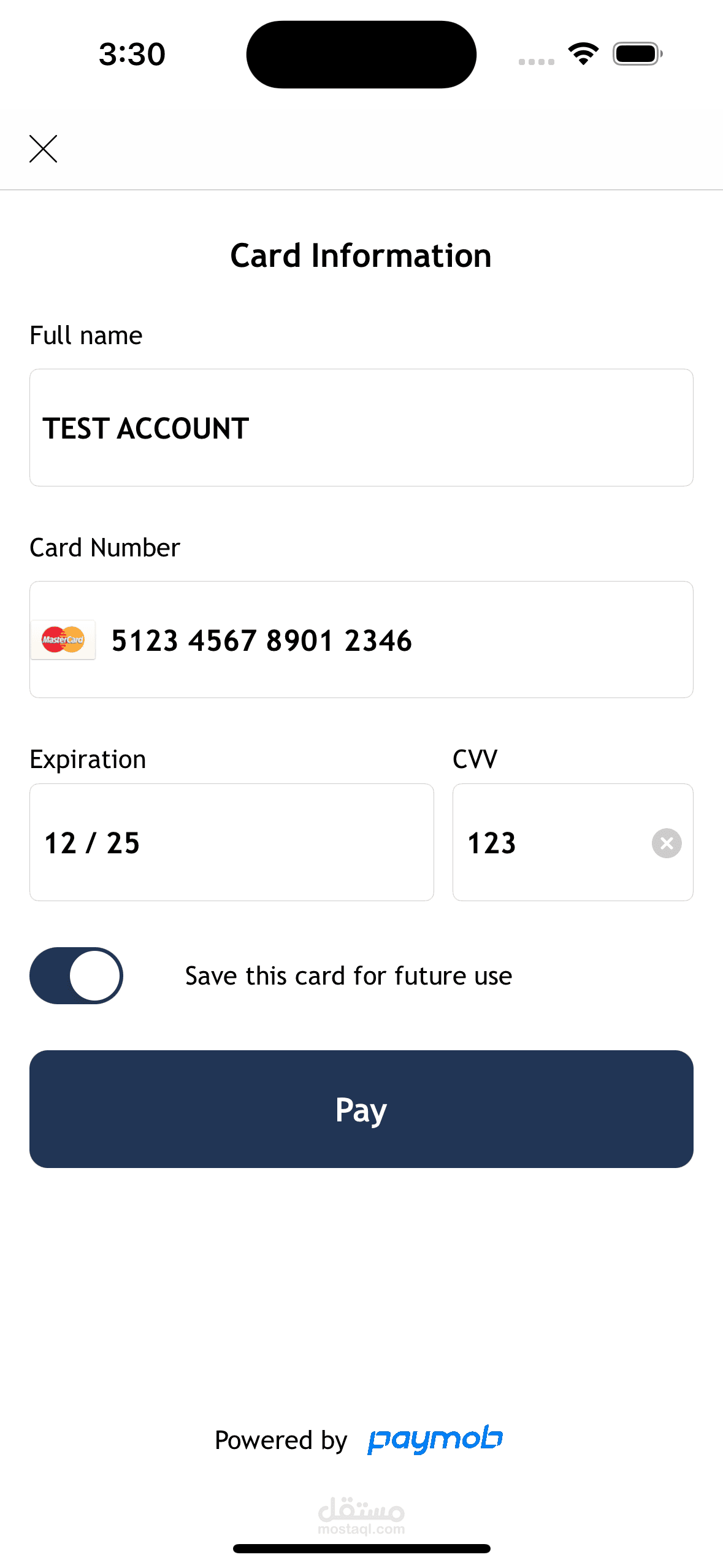Tap the Wi-Fi status icon
The width and height of the screenshot is (723, 1568).
pos(583,54)
